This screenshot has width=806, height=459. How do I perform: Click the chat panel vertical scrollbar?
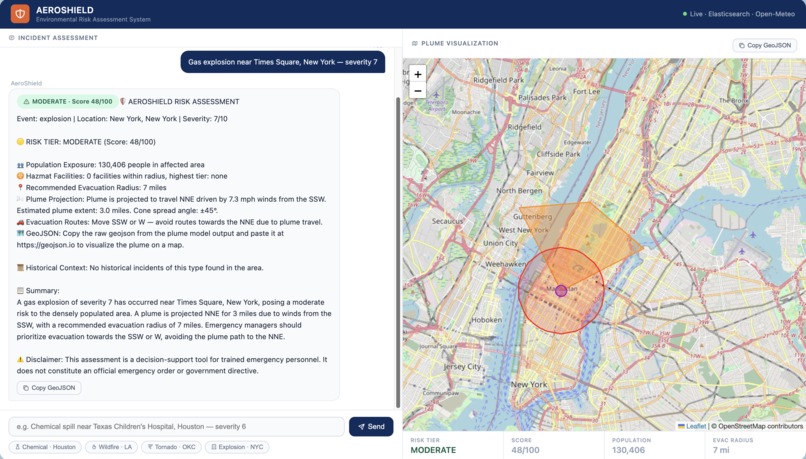(398, 252)
